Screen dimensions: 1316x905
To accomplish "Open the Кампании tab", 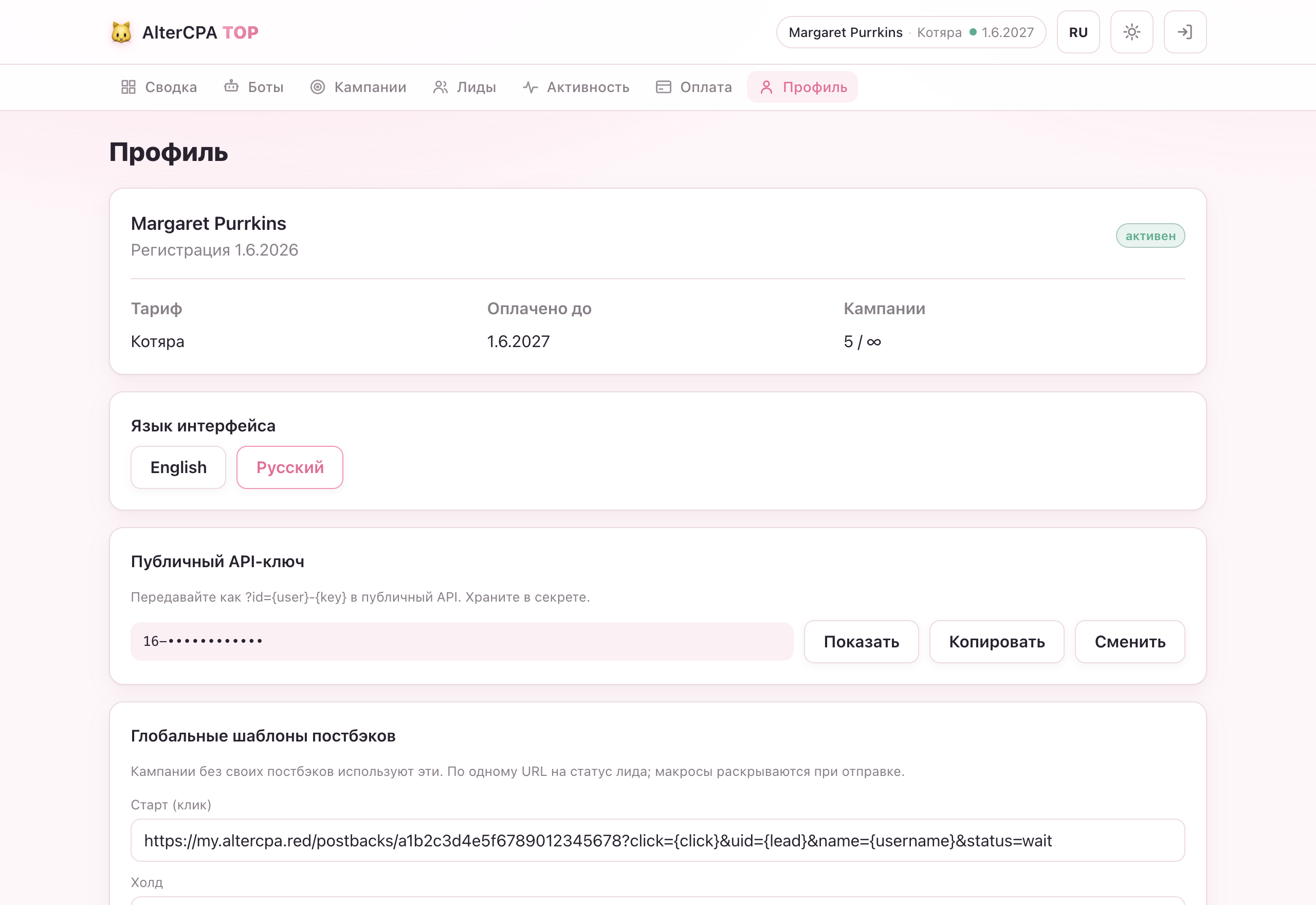I will click(x=358, y=87).
